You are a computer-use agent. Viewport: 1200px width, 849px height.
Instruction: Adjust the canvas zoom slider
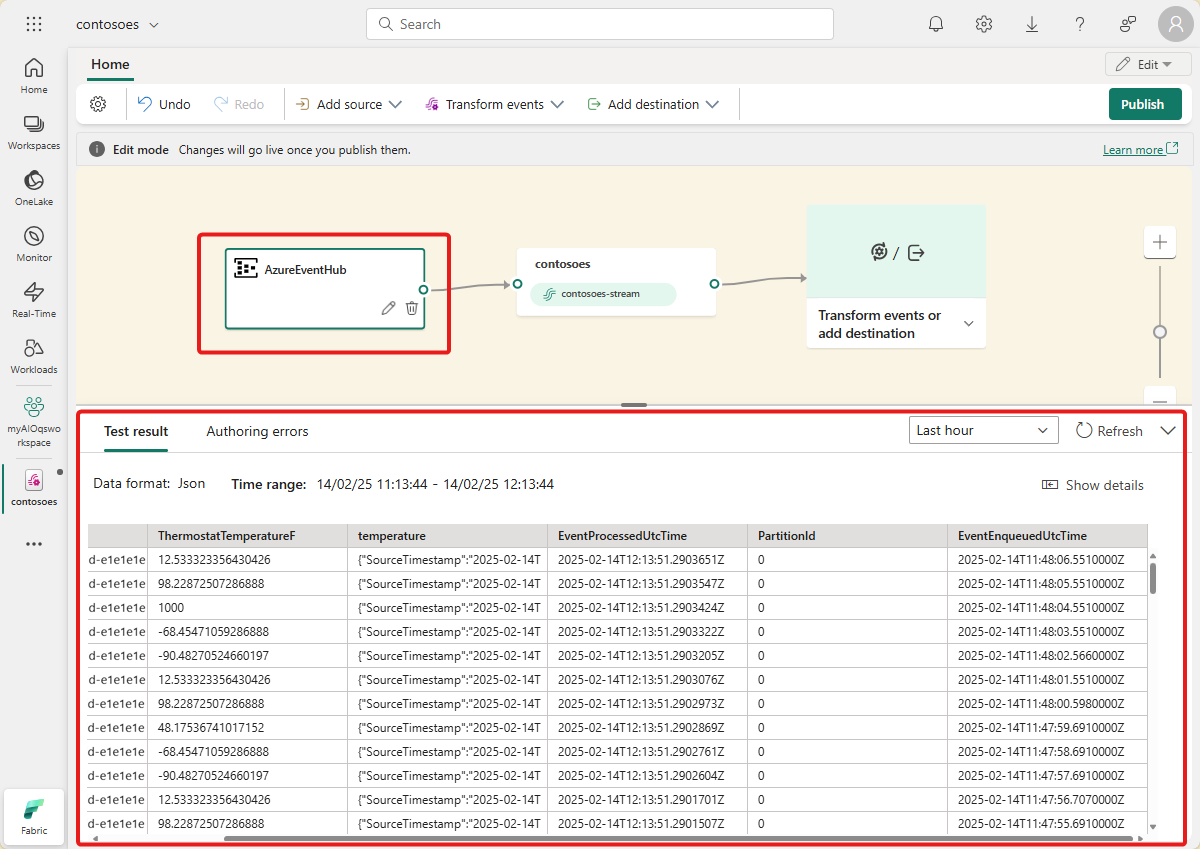point(1159,330)
